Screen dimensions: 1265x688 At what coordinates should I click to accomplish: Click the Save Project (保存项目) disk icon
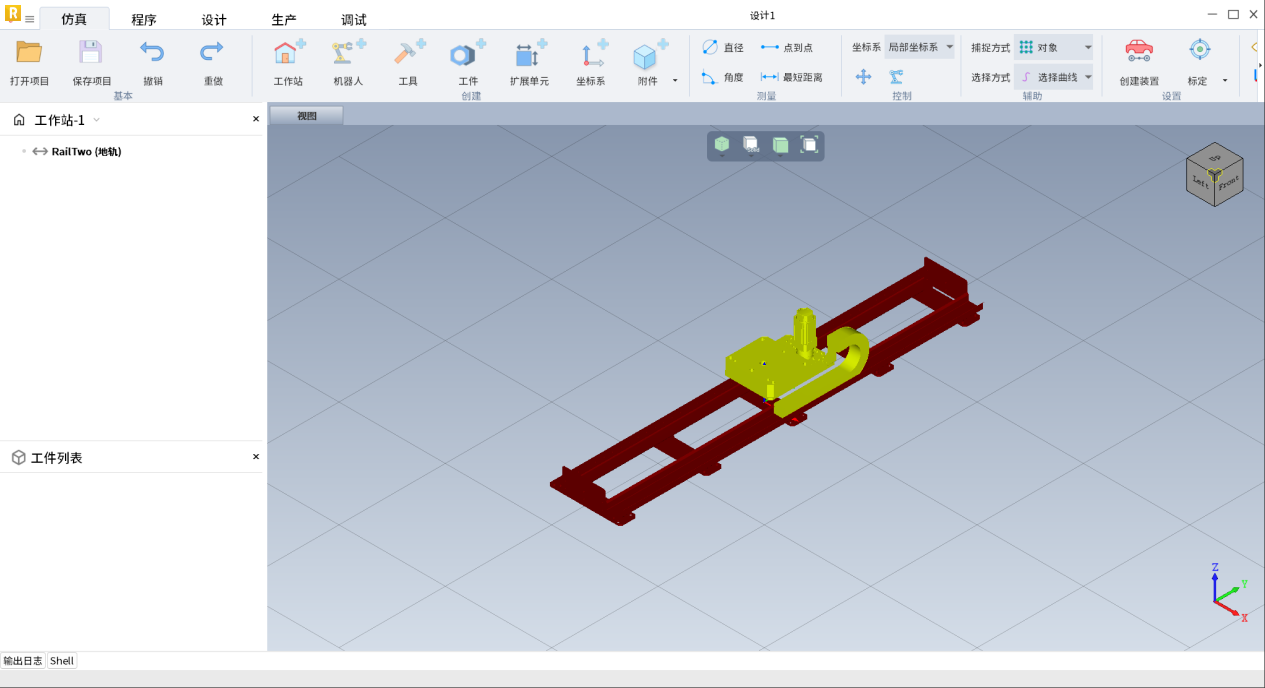pyautogui.click(x=91, y=53)
